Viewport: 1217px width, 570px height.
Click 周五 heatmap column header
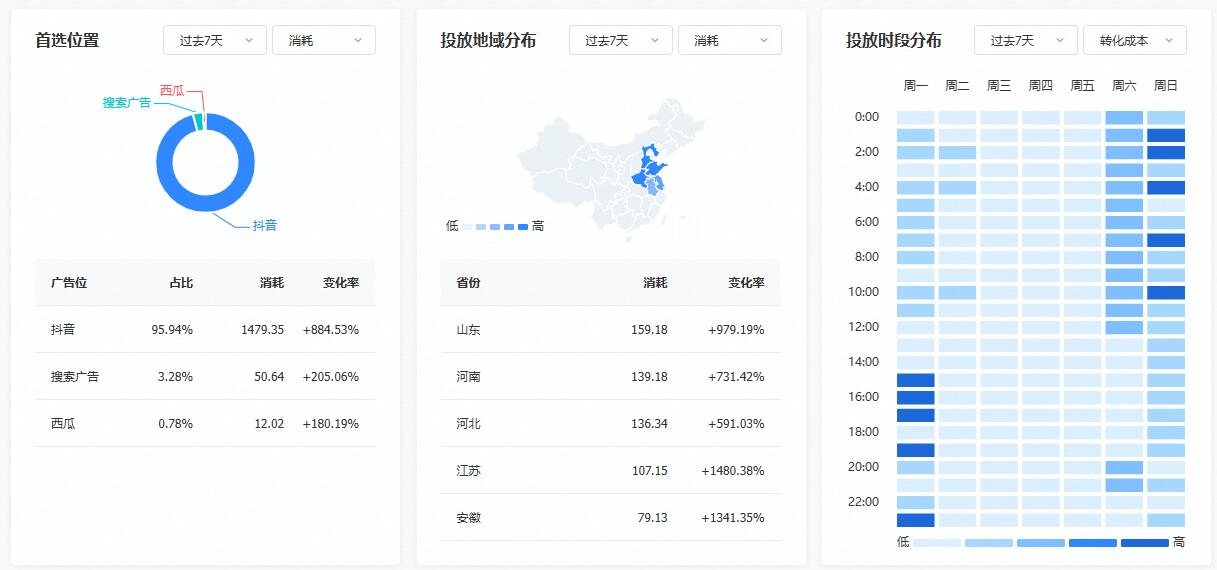coord(1082,86)
